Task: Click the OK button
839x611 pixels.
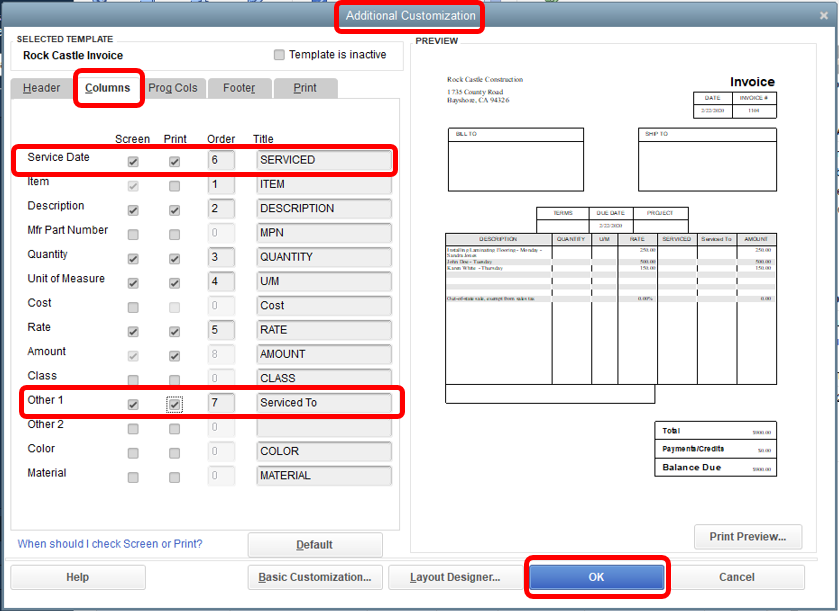Action: click(597, 577)
